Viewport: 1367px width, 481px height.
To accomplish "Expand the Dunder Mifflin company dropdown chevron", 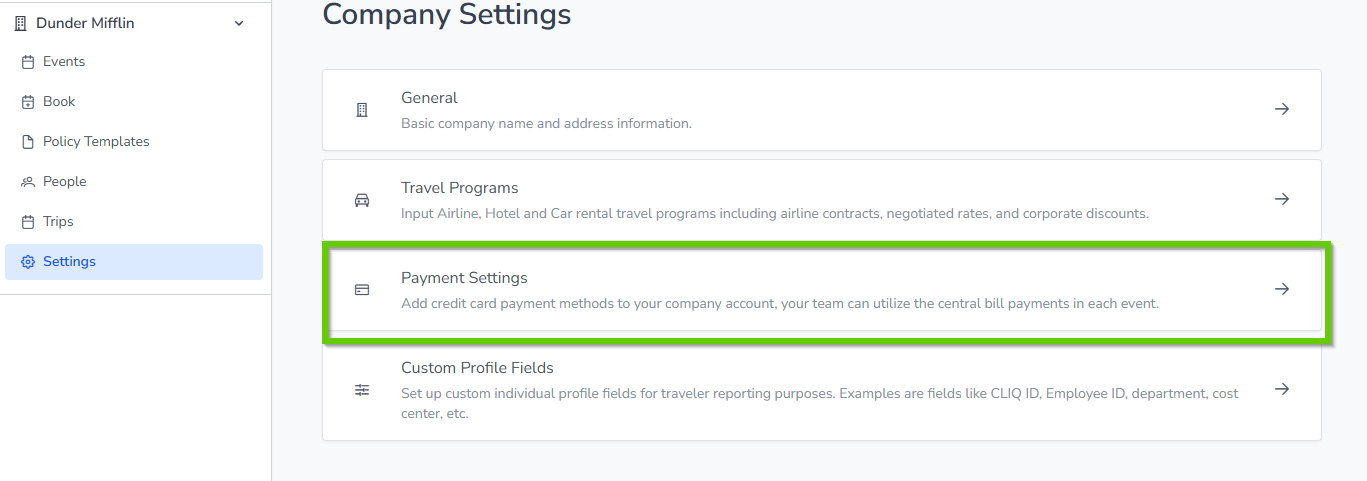I will pyautogui.click(x=239, y=23).
